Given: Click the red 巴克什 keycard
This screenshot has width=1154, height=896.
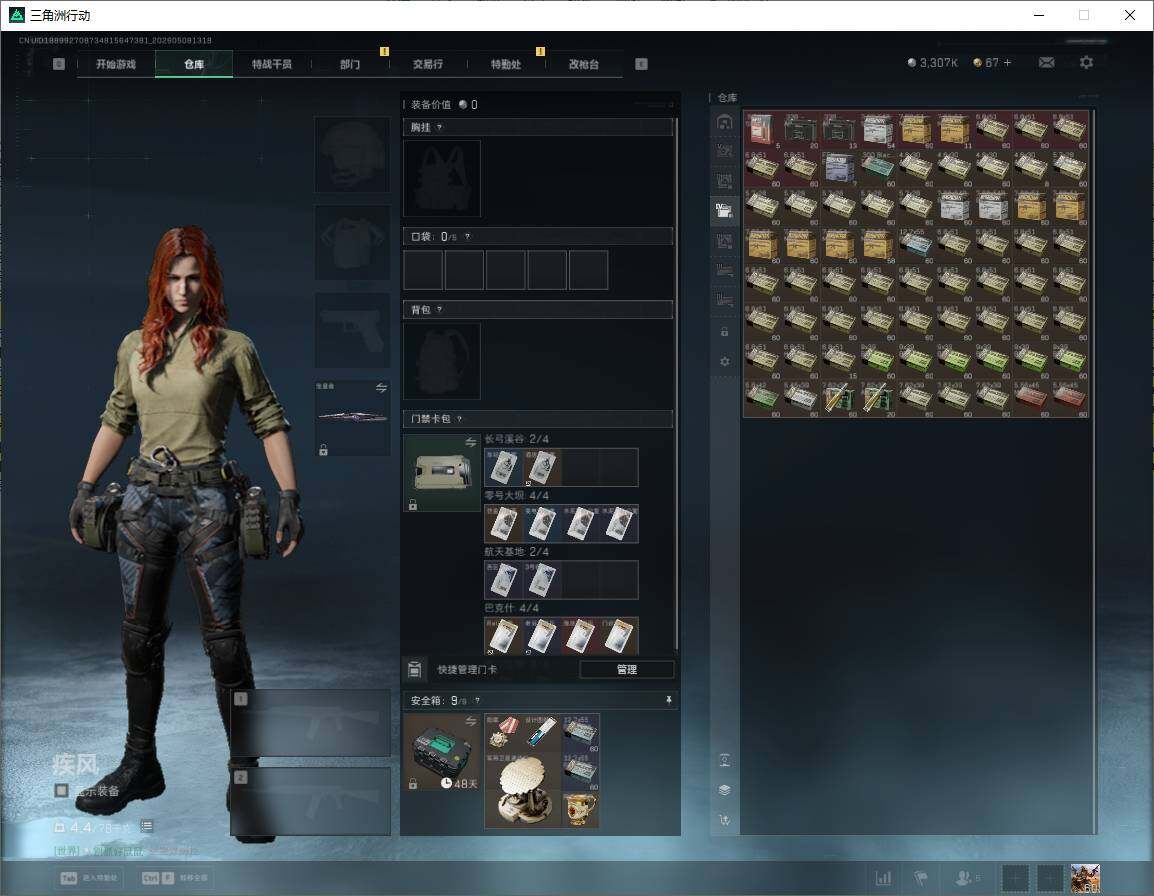Looking at the screenshot, I should [x=580, y=635].
